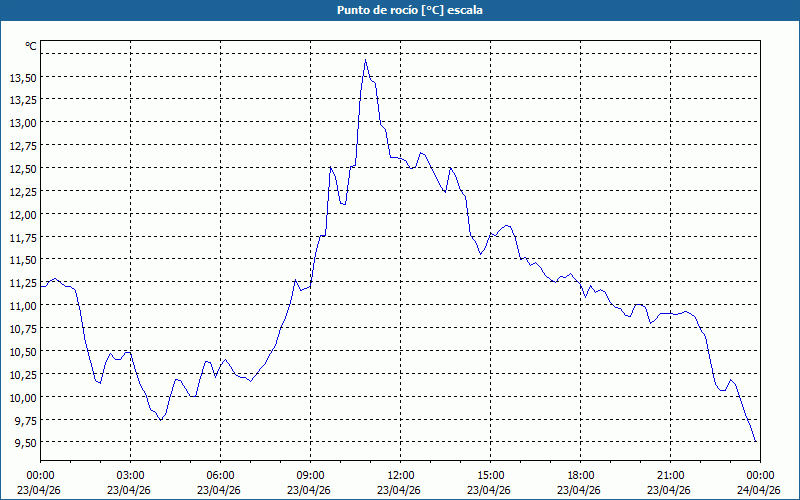Viewport: 800px width, 500px height.
Task: Click the 03:00 time axis label
Action: (130, 475)
